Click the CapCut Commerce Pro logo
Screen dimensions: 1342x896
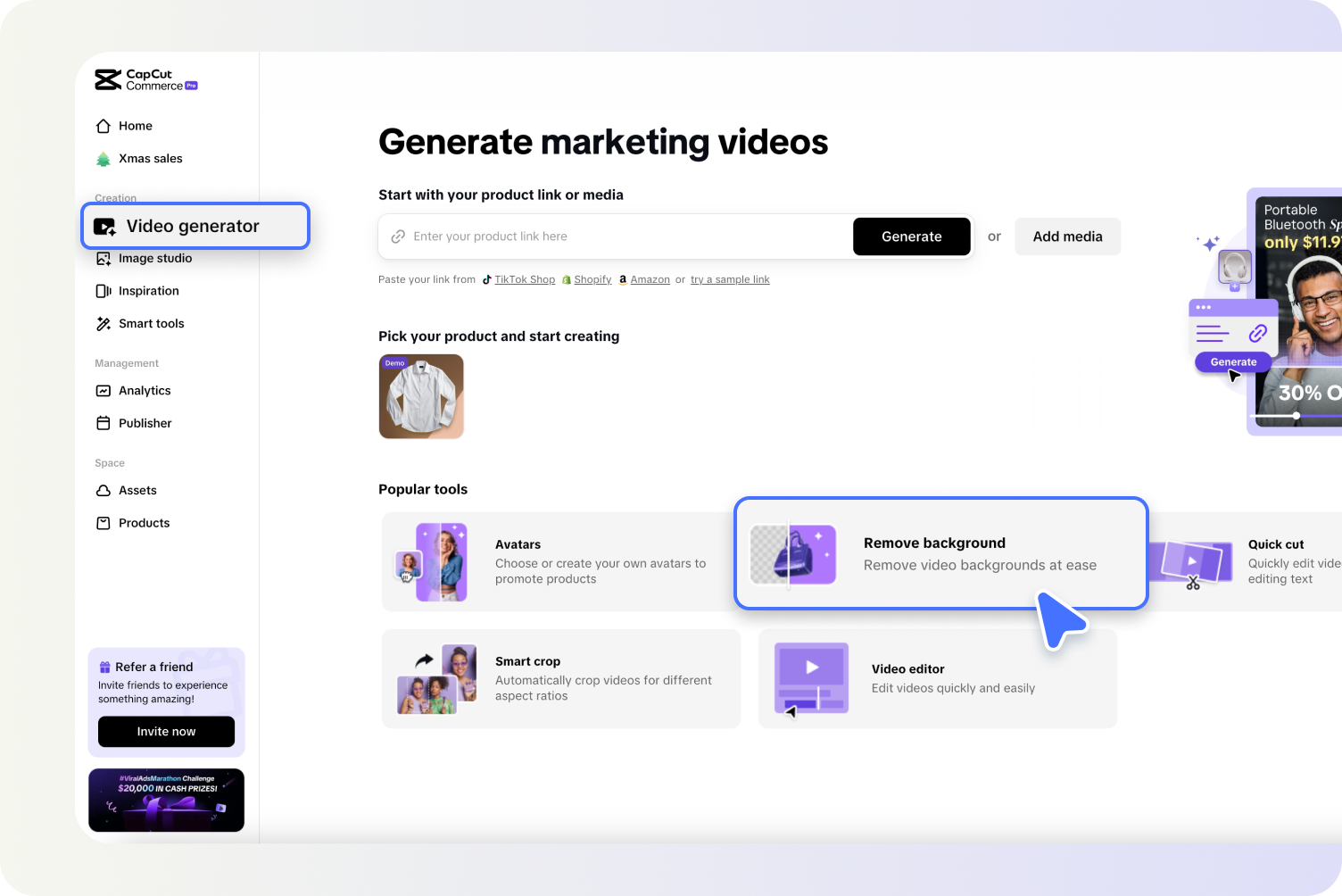point(146,80)
